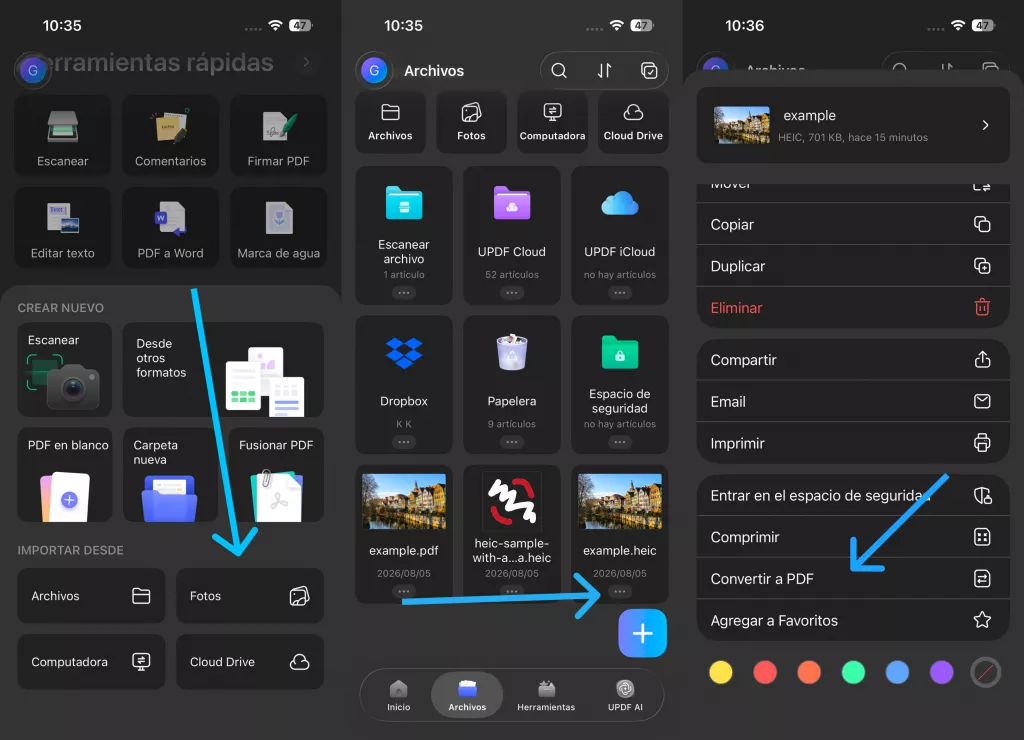Choose Email from file menu
Image resolution: width=1024 pixels, height=740 pixels.
[x=853, y=402]
